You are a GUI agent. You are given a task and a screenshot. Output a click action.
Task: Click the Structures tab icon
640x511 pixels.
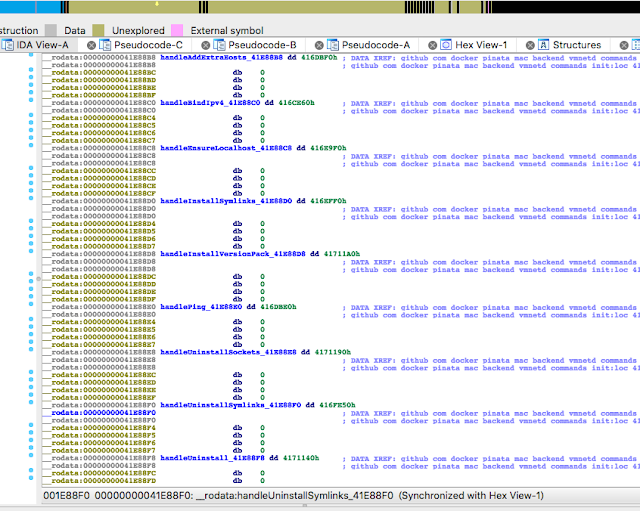[543, 45]
